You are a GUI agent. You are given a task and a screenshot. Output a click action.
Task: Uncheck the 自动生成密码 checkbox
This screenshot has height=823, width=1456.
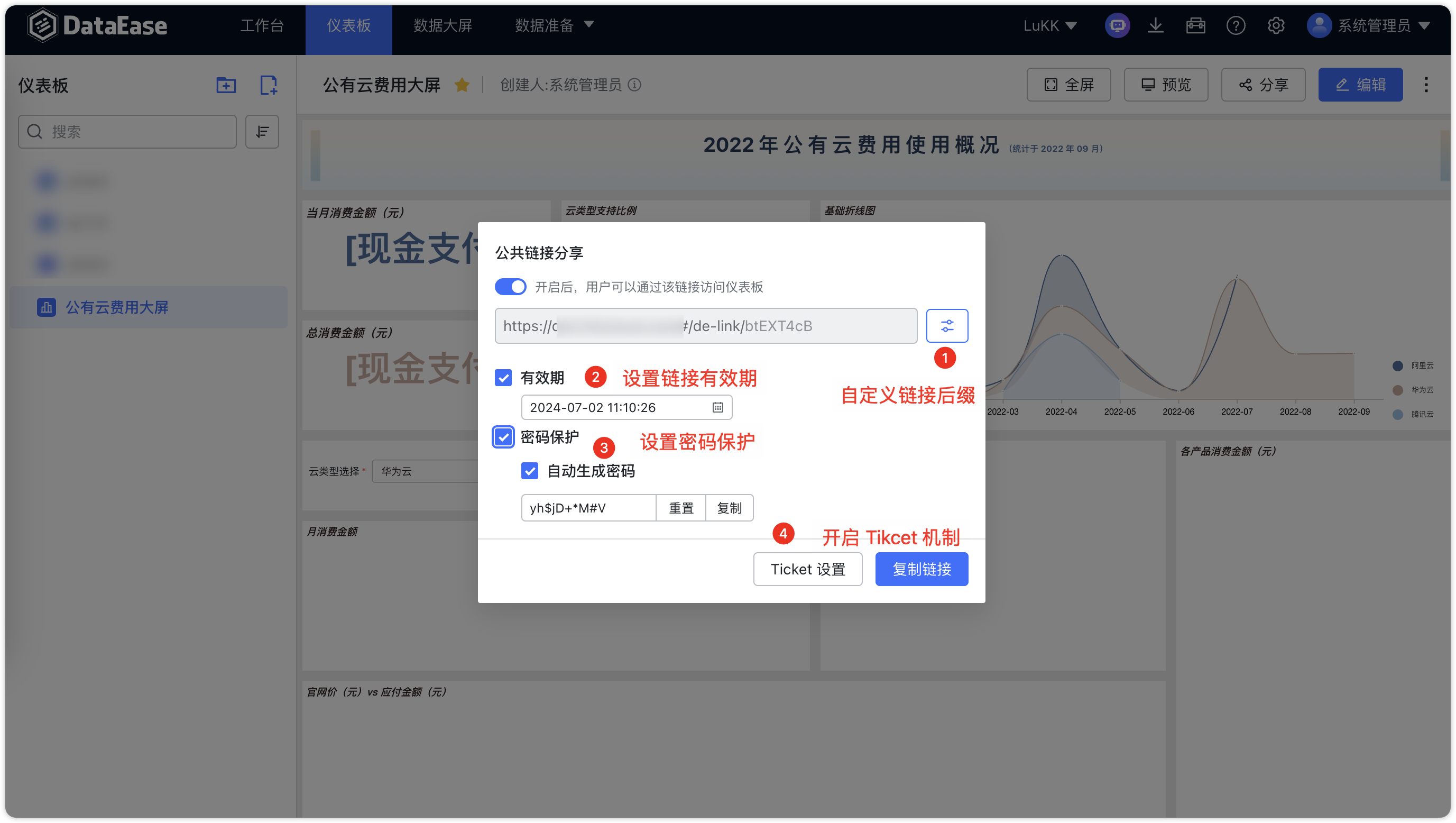530,471
